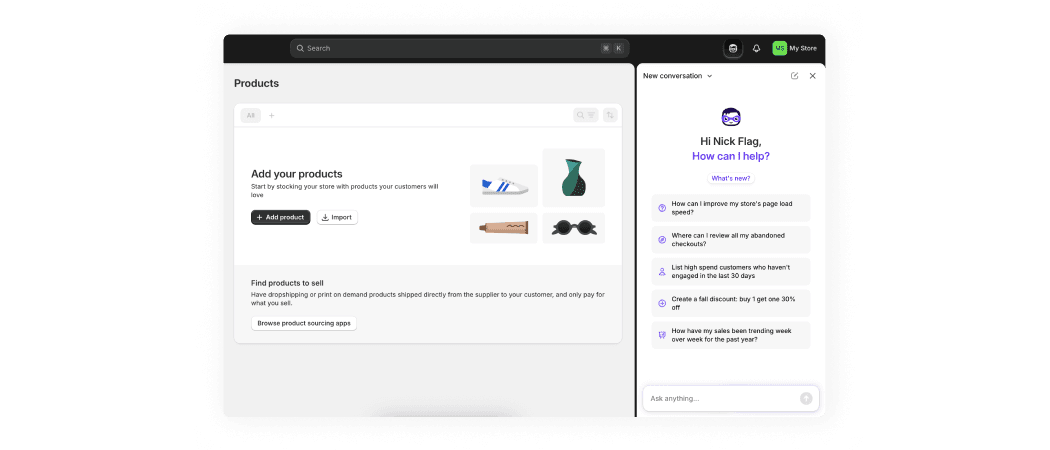
Task: Open the sort products icon
Action: [610, 115]
